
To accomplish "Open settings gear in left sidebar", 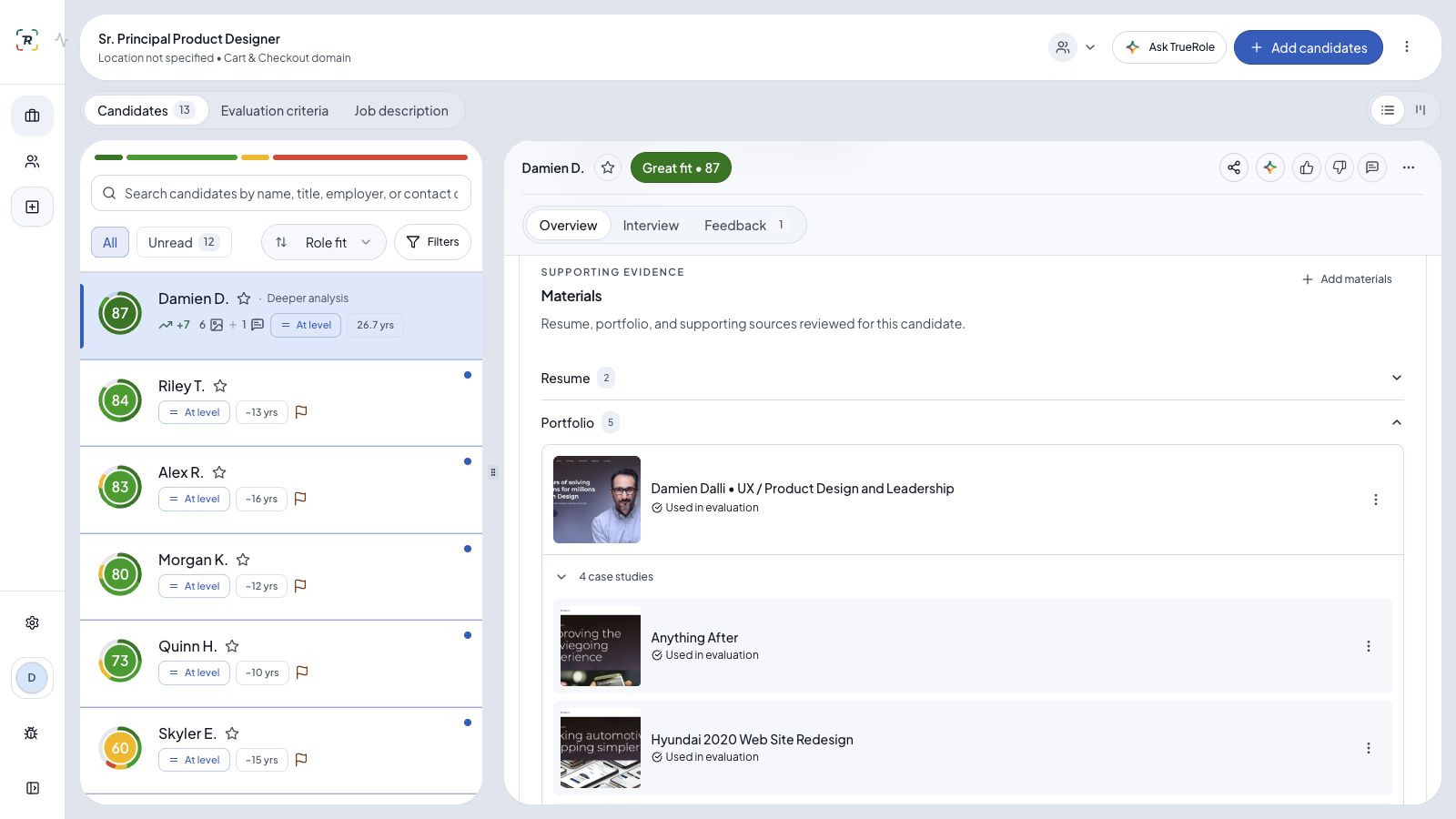I will (x=32, y=622).
